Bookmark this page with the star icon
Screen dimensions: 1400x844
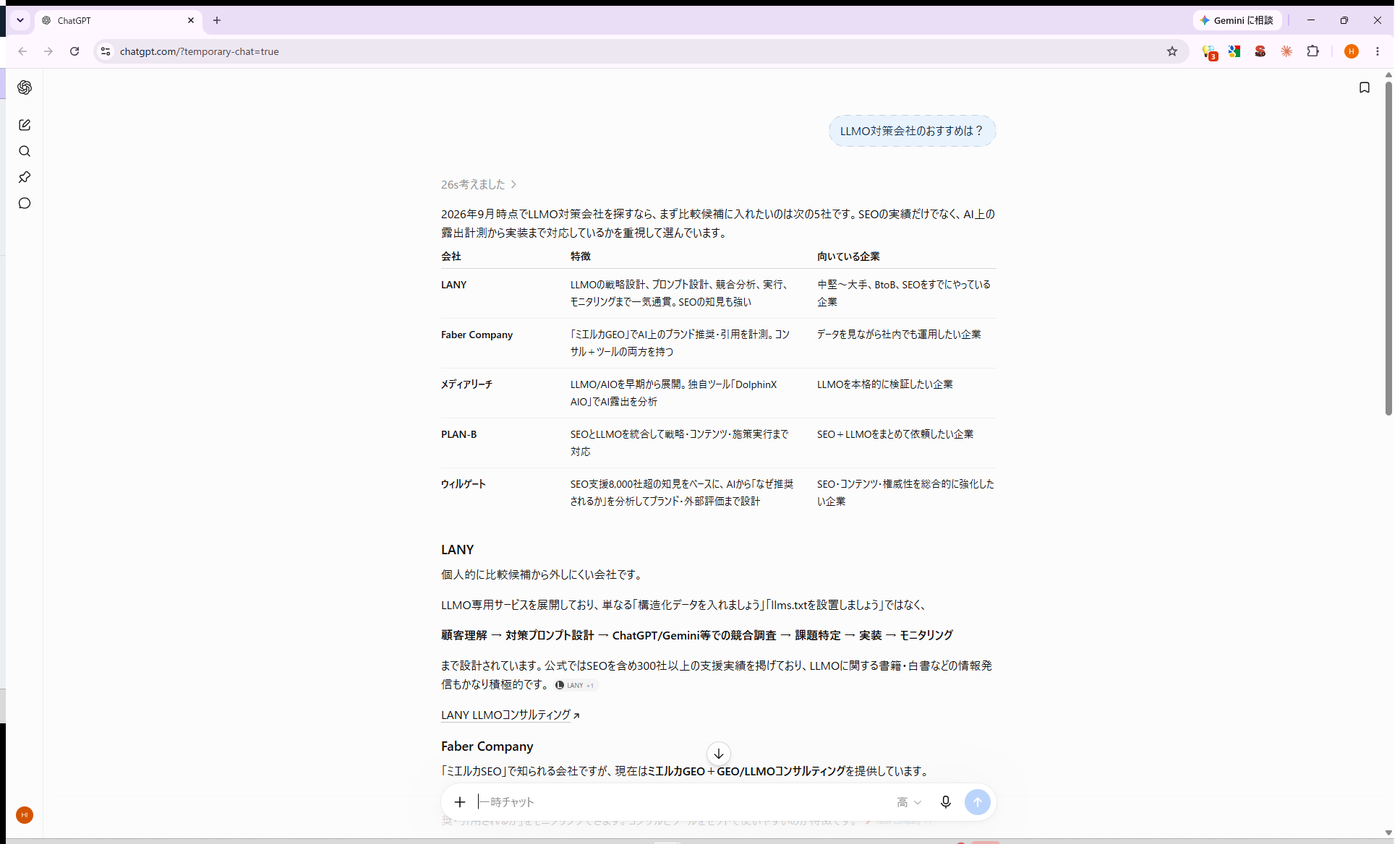tap(1172, 51)
